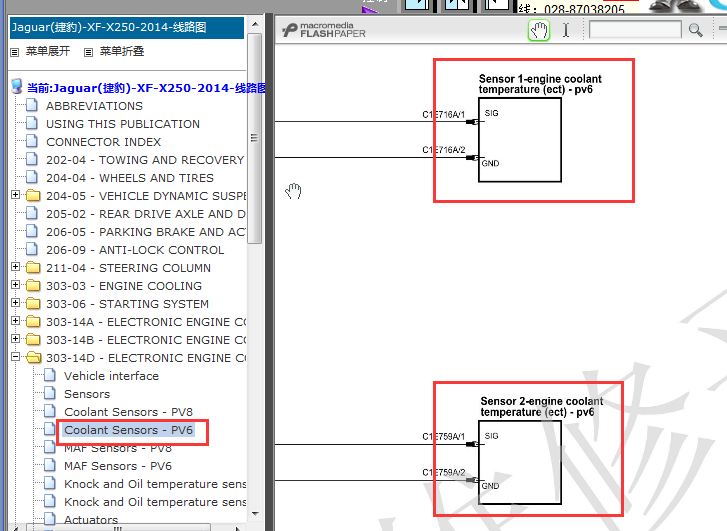The height and width of the screenshot is (531, 727).
Task: Click the ABBREVIATIONS document icon
Action: point(32,105)
